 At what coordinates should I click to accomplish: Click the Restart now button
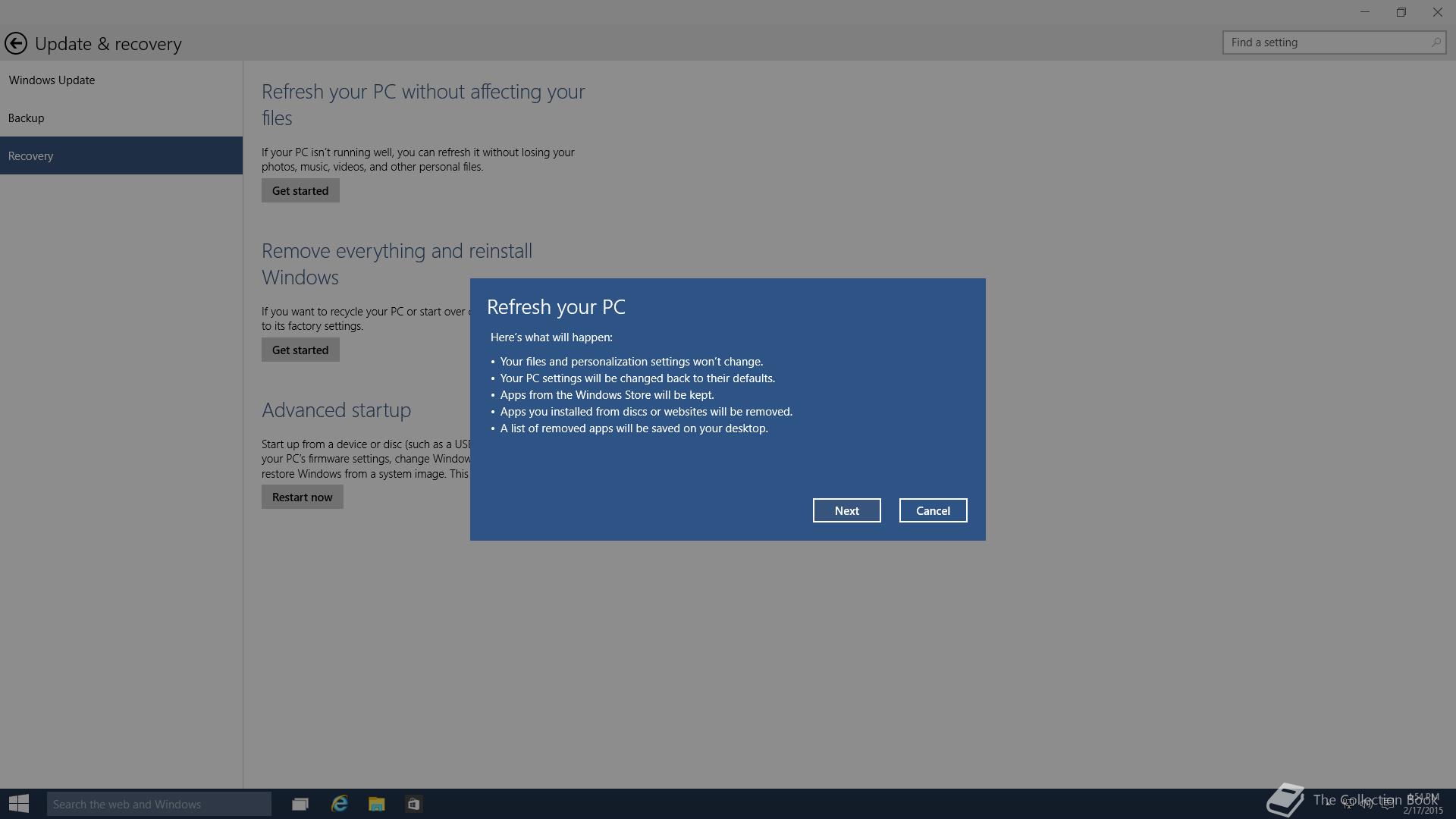coord(302,497)
